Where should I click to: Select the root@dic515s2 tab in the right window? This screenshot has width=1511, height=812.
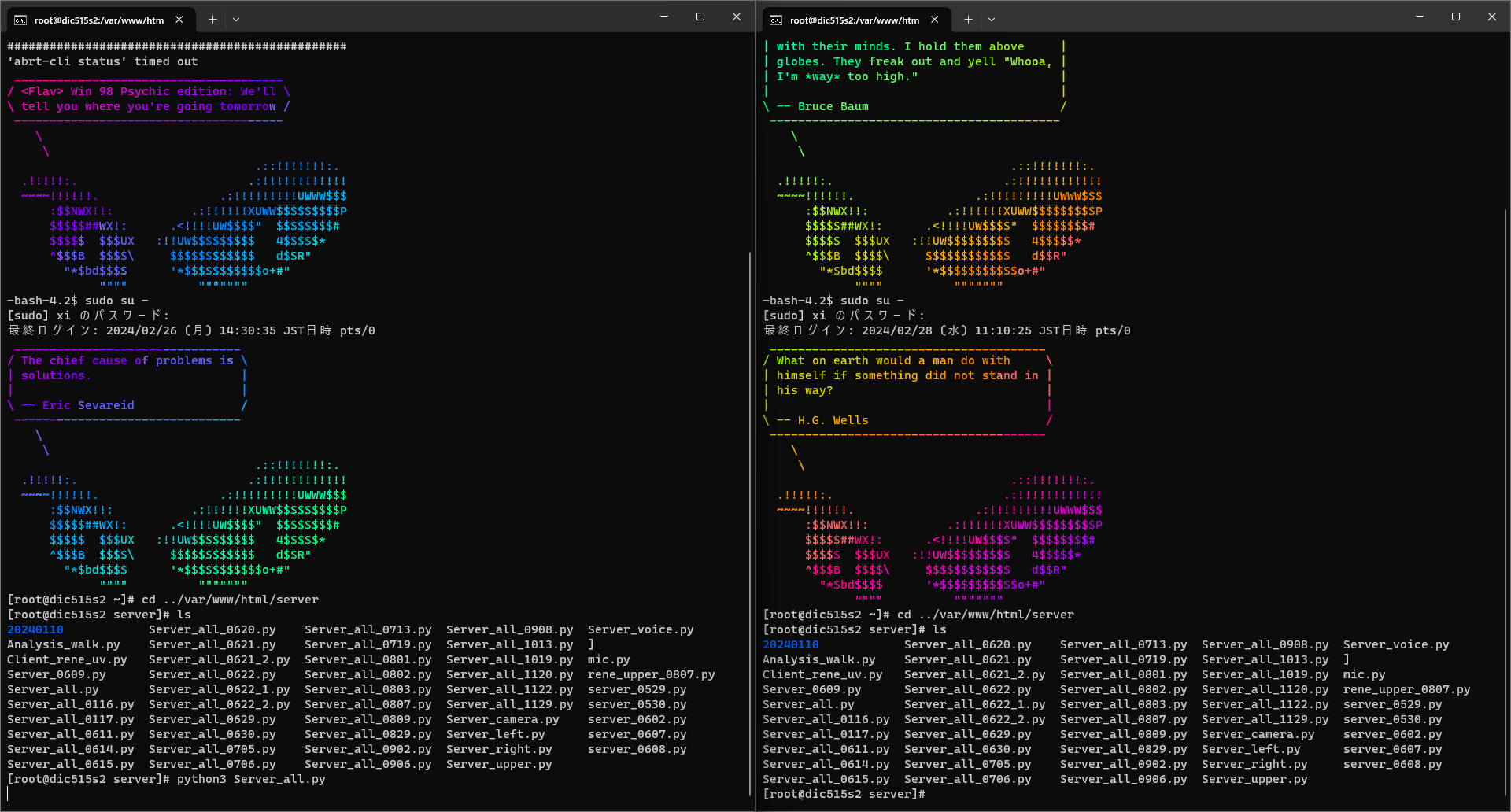[854, 20]
